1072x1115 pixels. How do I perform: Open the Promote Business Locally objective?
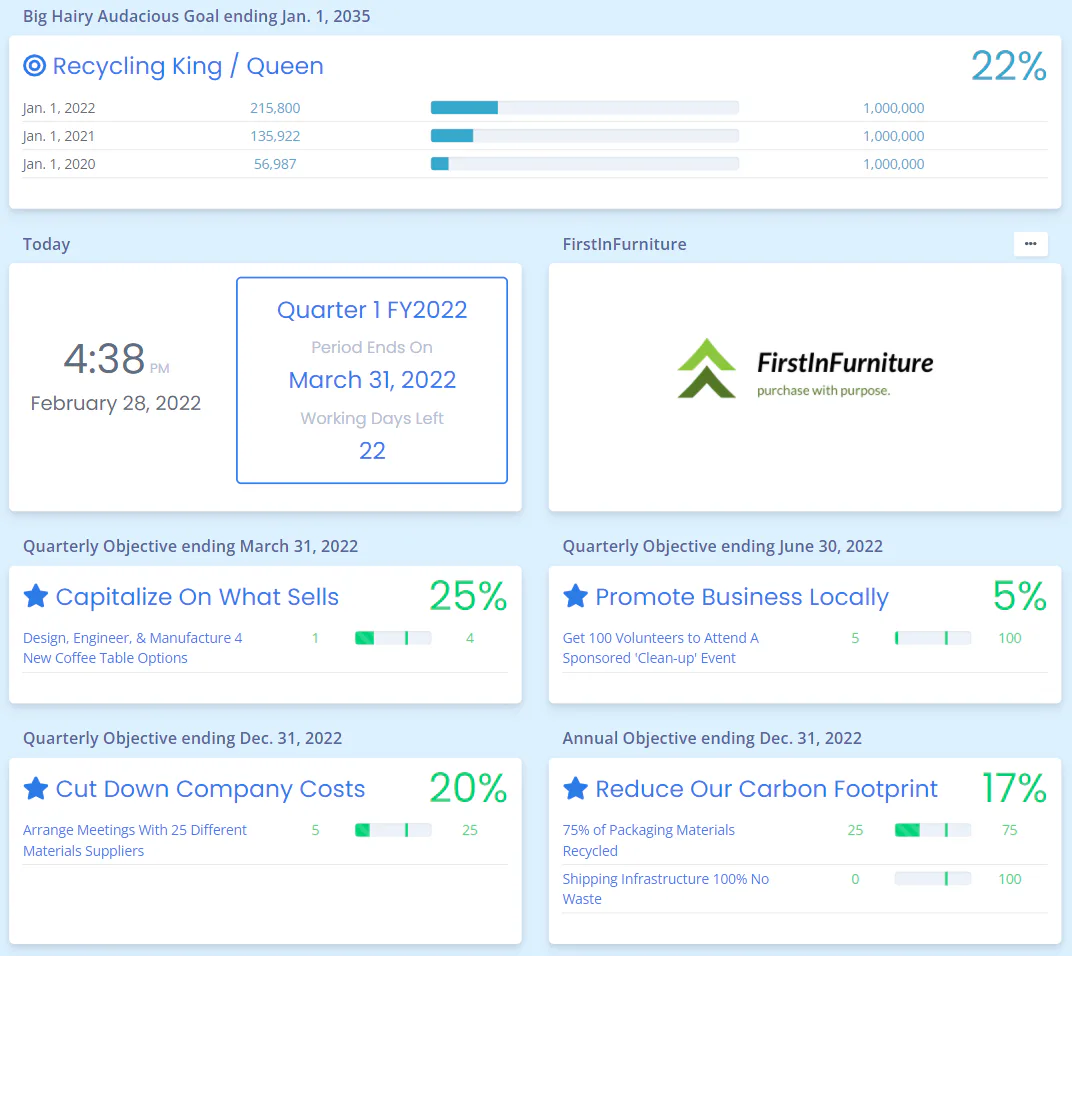741,597
